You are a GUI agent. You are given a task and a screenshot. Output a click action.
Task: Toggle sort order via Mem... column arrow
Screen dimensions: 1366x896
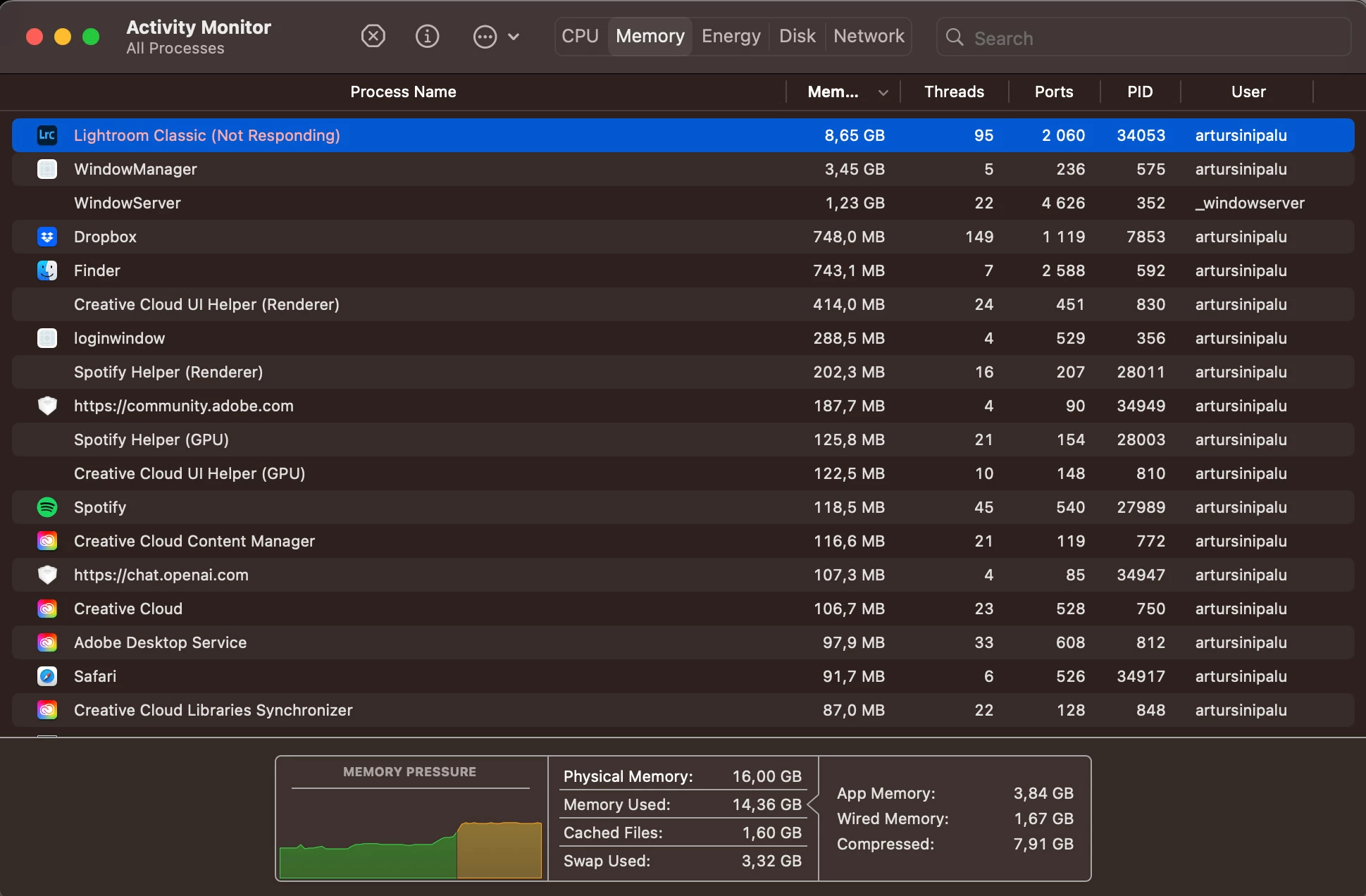coord(883,92)
